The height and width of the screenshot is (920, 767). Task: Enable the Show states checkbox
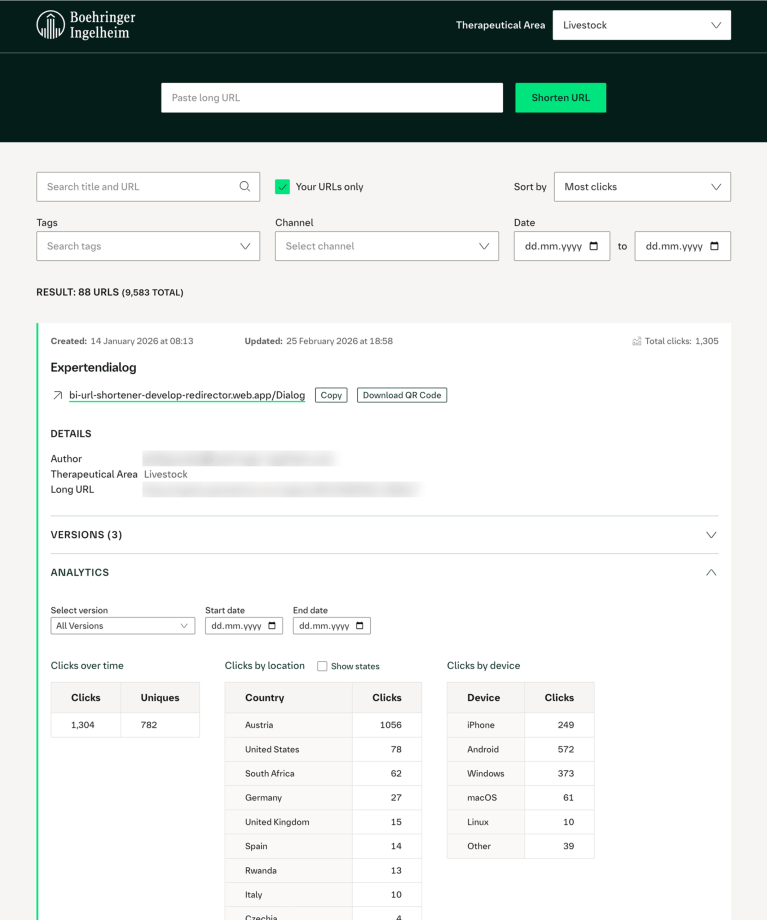point(322,666)
